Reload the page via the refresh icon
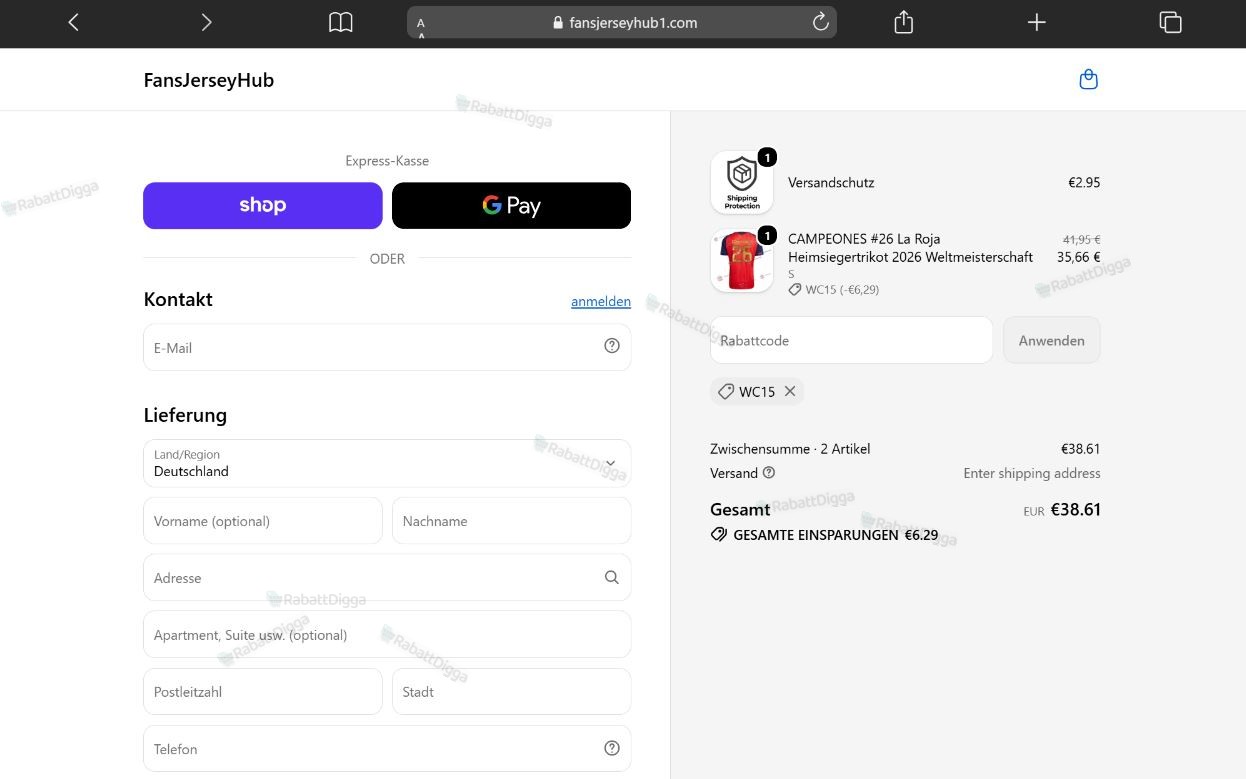The height and width of the screenshot is (779, 1246). click(821, 22)
